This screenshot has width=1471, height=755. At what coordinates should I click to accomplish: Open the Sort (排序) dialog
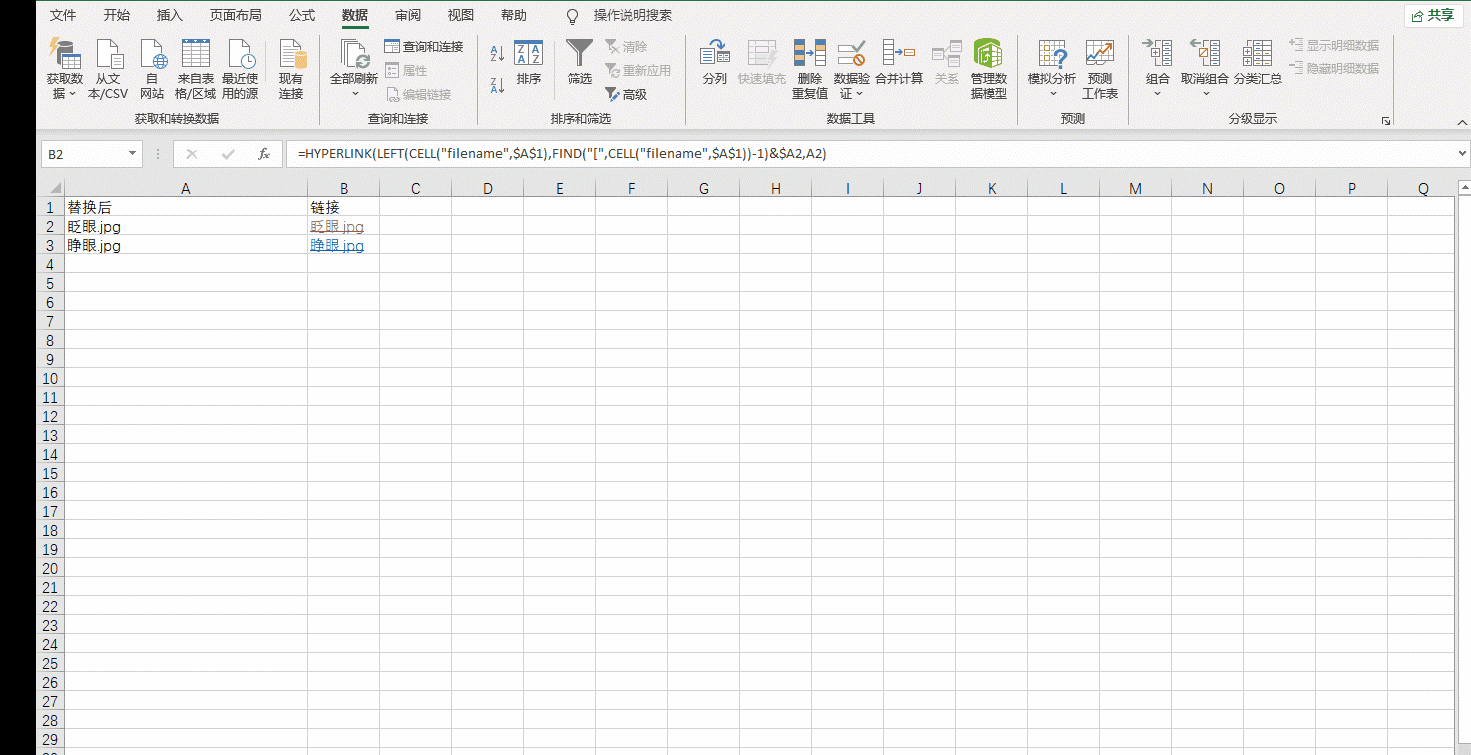529,63
